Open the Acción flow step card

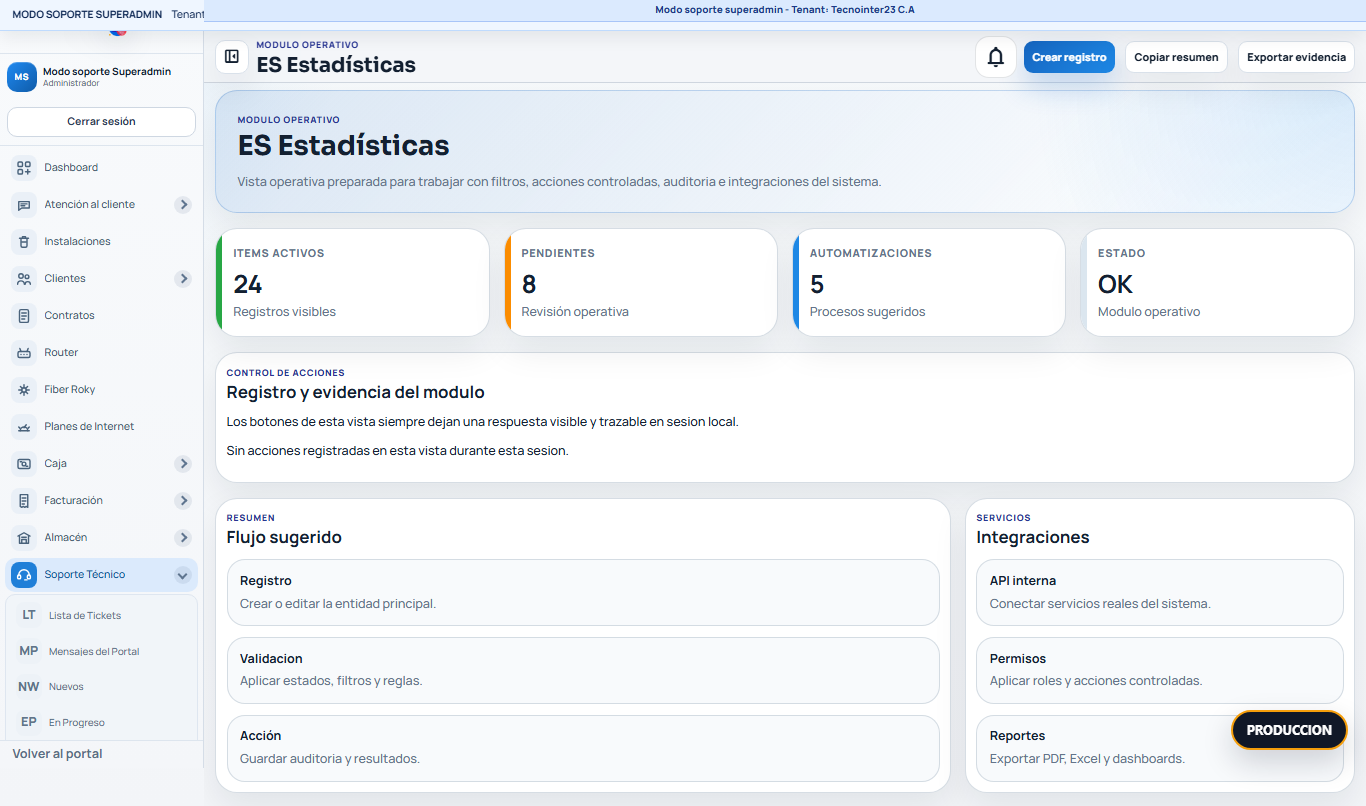click(x=583, y=748)
